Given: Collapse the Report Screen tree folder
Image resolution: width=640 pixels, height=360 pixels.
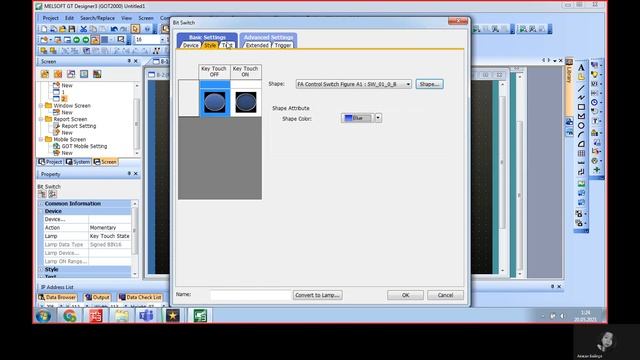Looking at the screenshot, I should 41,119.
